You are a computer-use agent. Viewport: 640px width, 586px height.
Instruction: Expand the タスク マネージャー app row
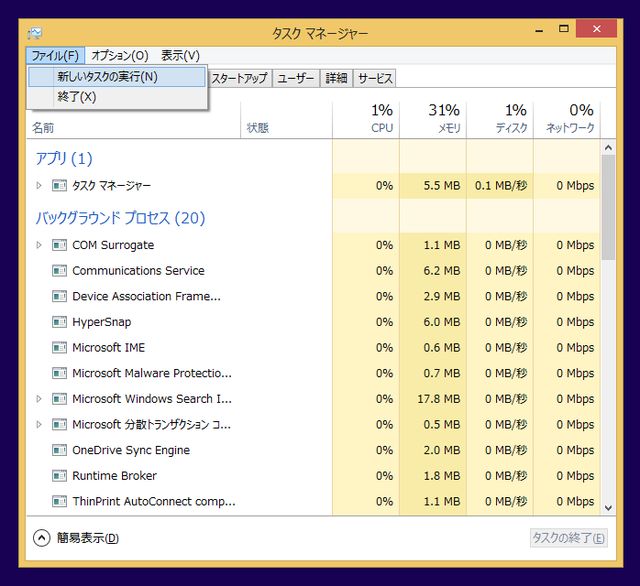coord(39,186)
